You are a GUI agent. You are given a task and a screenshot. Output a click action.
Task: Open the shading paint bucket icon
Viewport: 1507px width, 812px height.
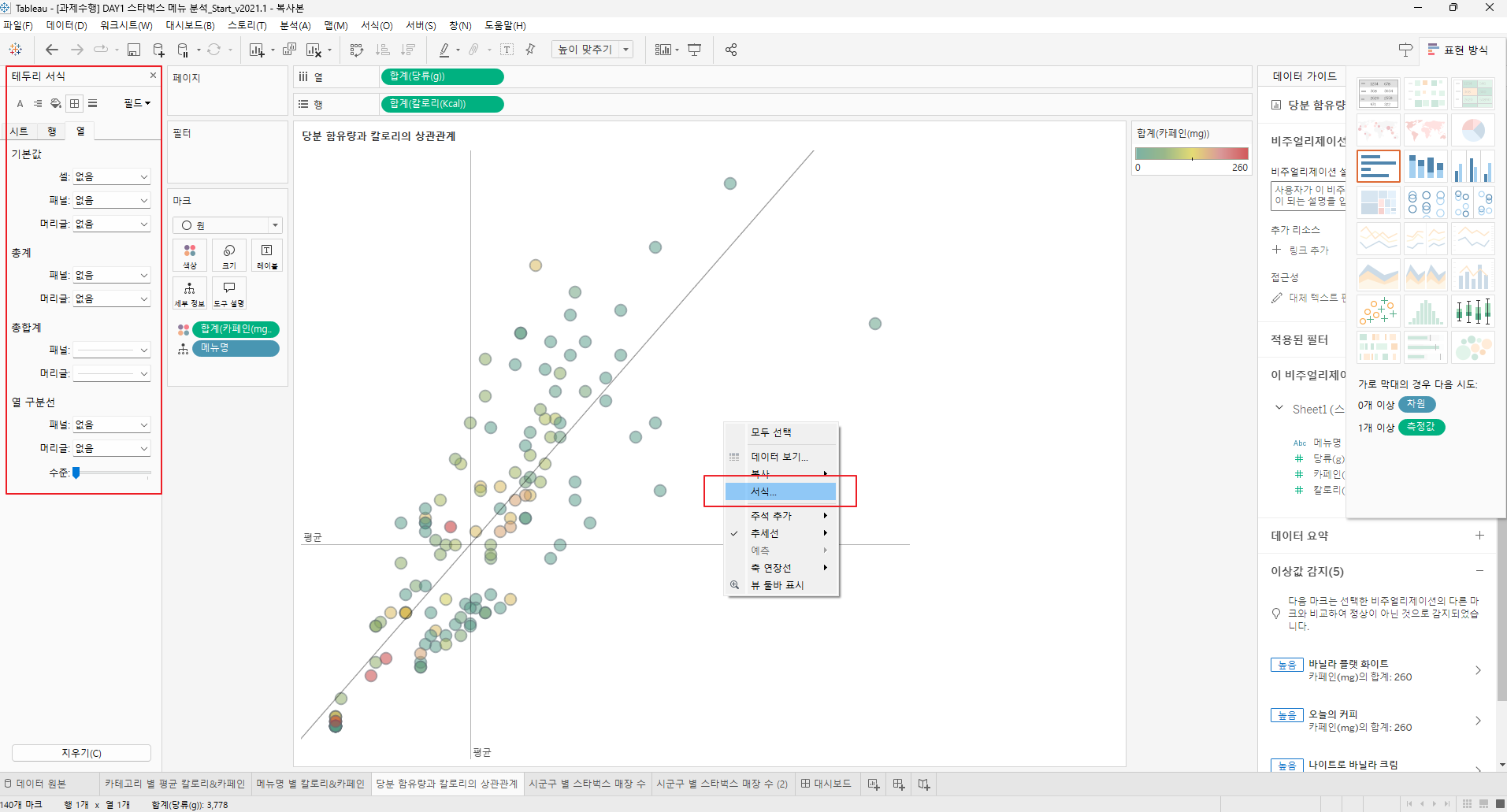pyautogui.click(x=56, y=103)
